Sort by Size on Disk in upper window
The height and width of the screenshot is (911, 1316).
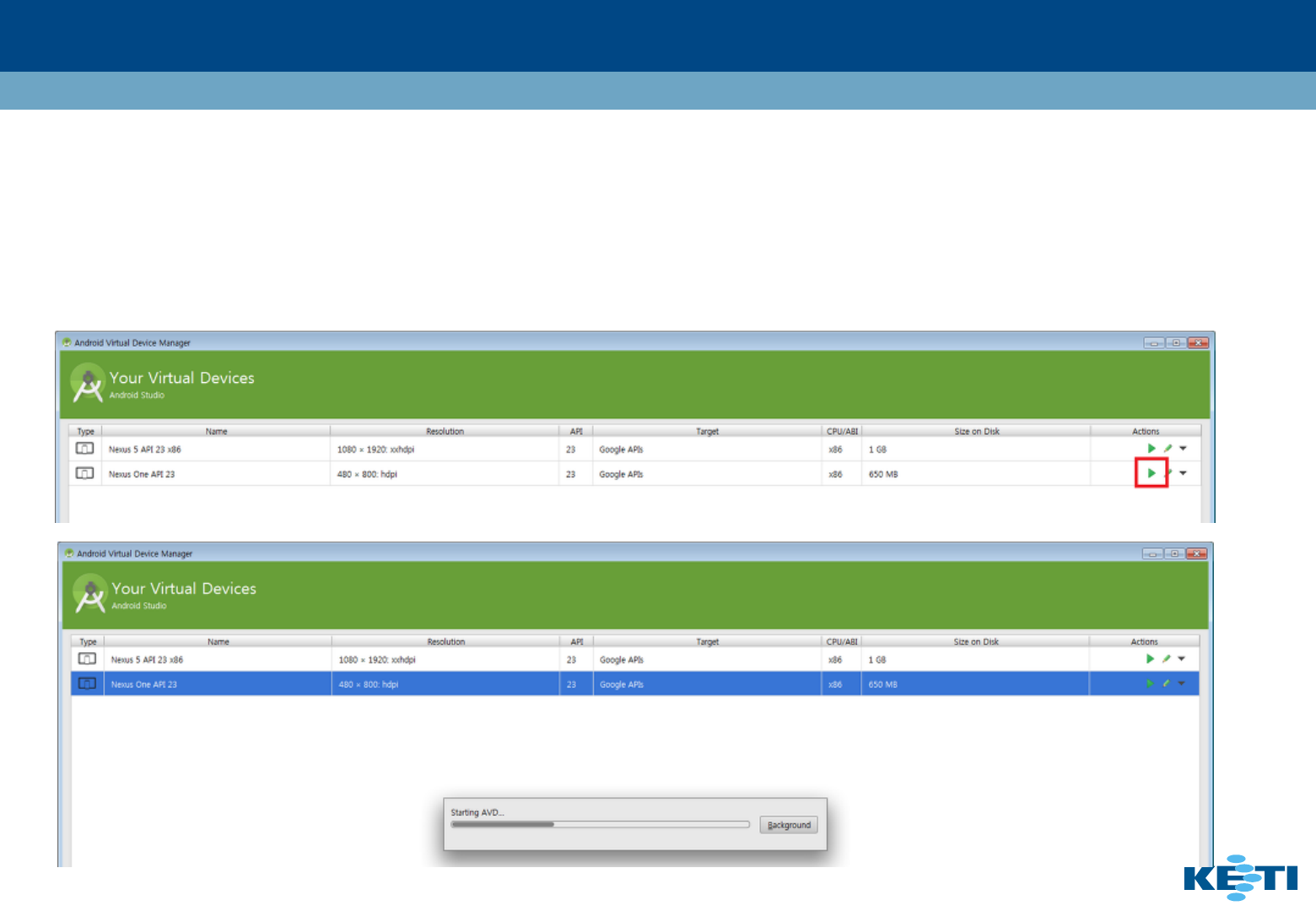[x=976, y=431]
